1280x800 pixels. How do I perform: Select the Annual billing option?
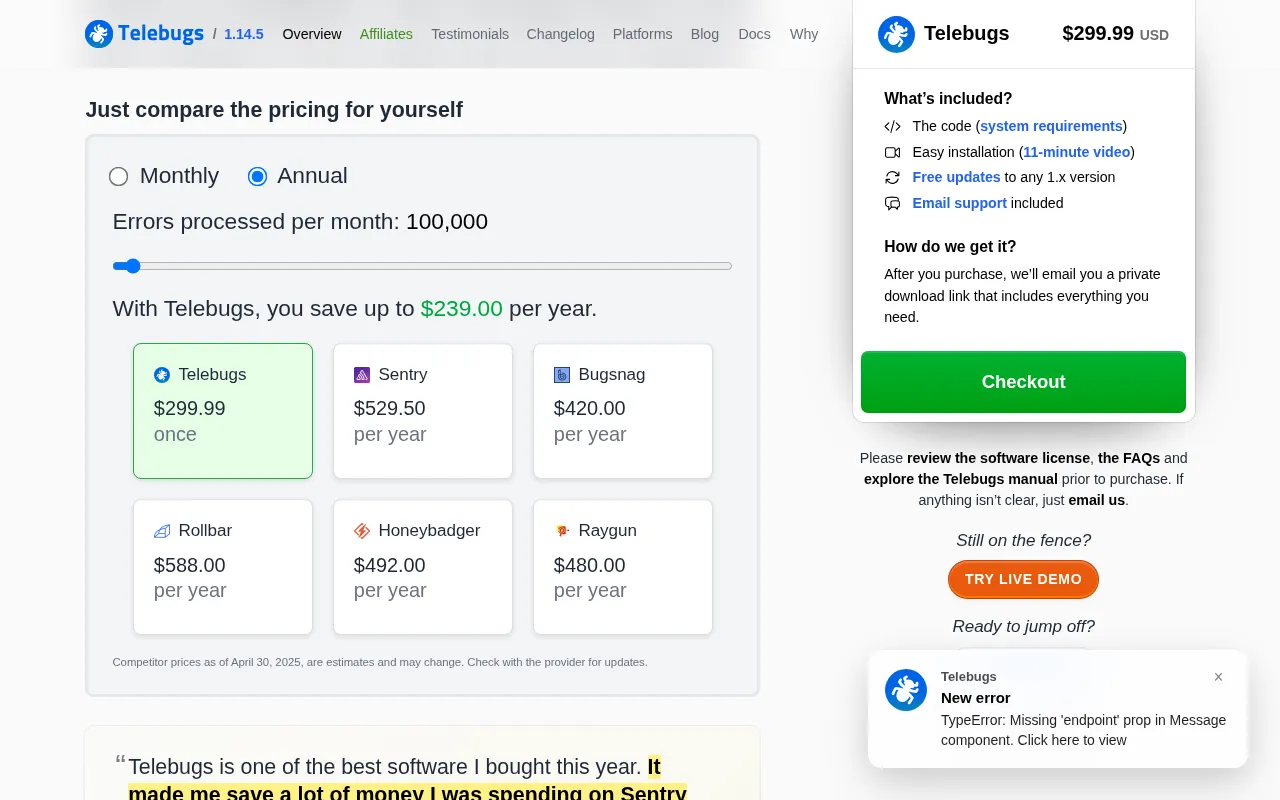point(258,177)
